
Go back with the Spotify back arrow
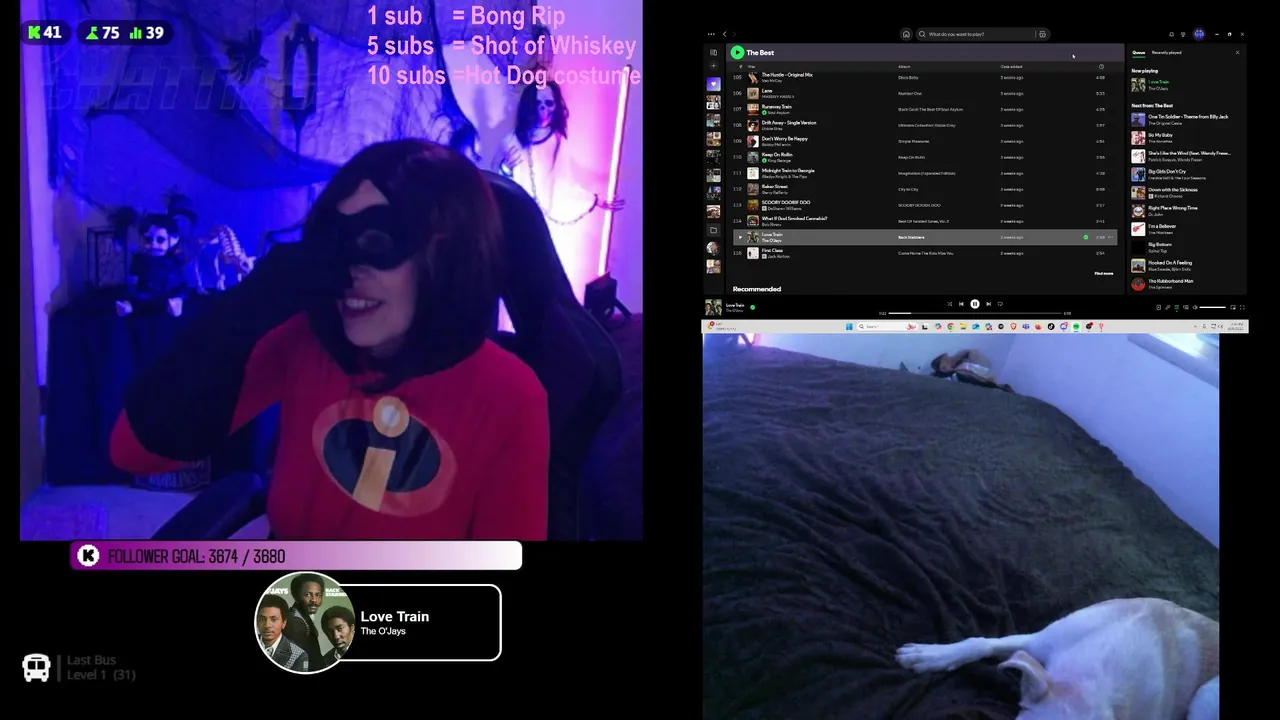725,34
